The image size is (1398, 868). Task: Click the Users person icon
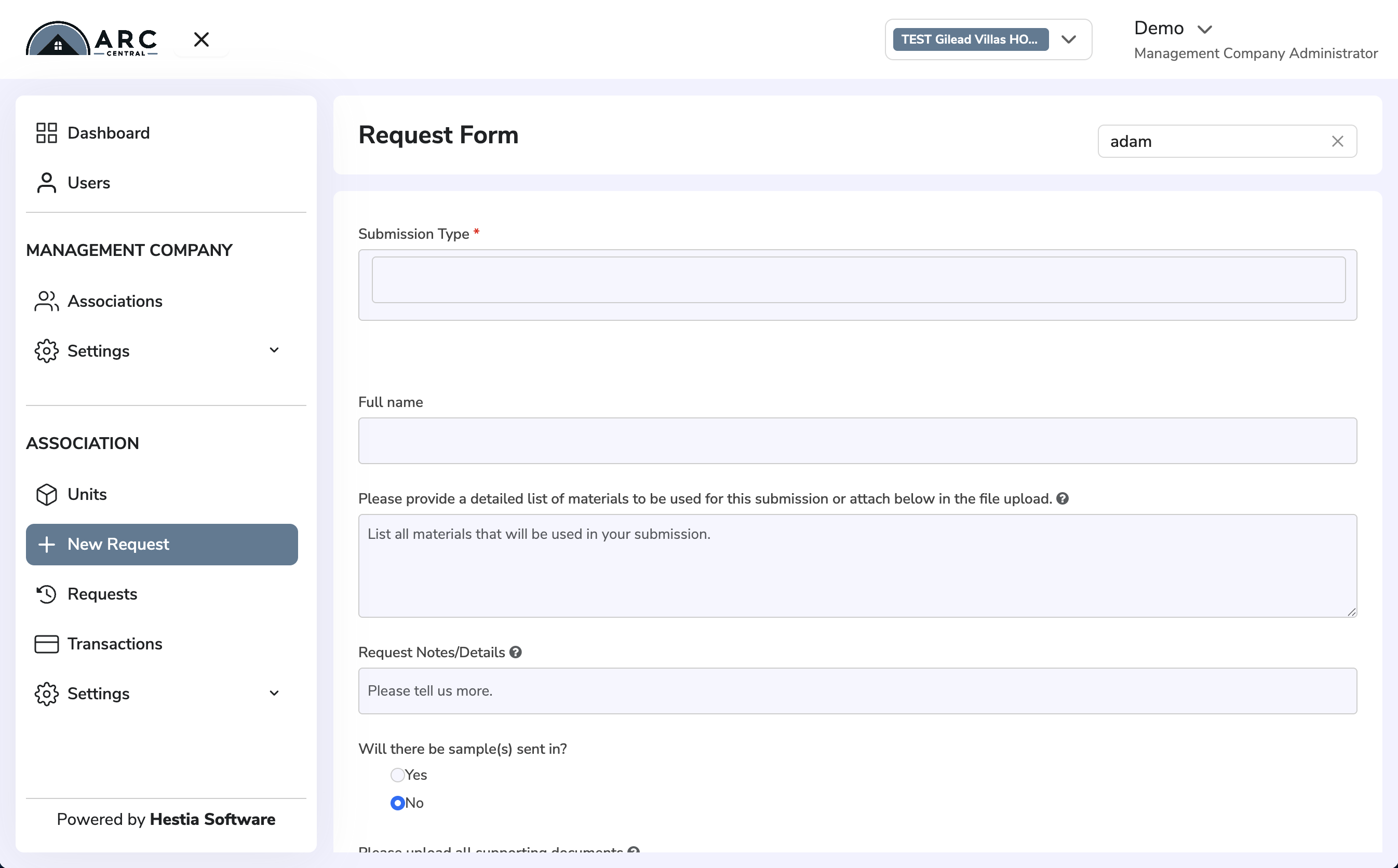click(x=47, y=183)
